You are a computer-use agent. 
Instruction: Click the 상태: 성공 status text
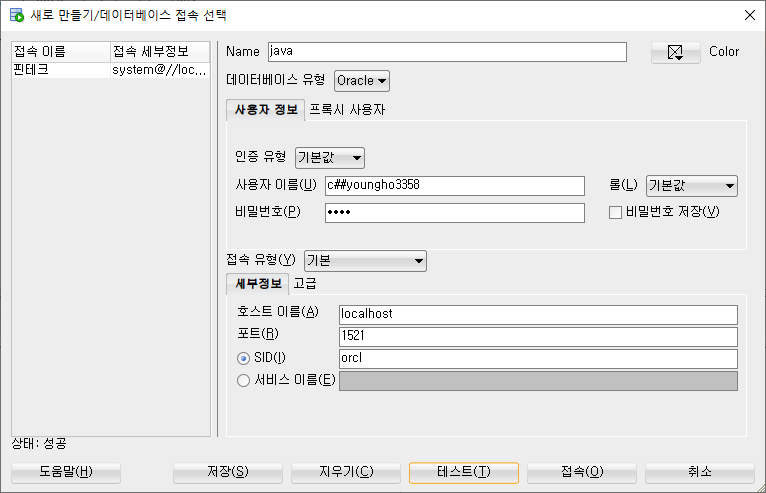tap(39, 444)
